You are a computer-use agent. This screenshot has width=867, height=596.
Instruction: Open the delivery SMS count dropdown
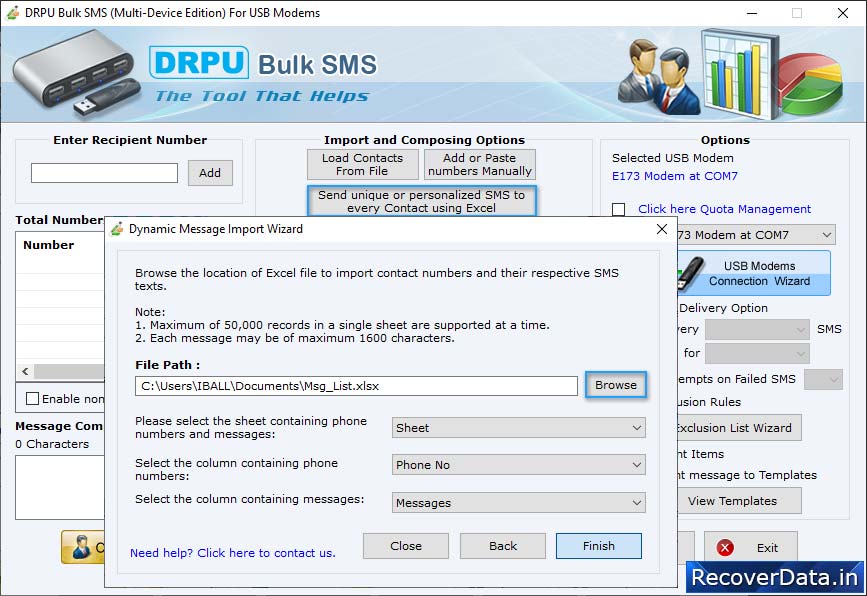pos(757,330)
